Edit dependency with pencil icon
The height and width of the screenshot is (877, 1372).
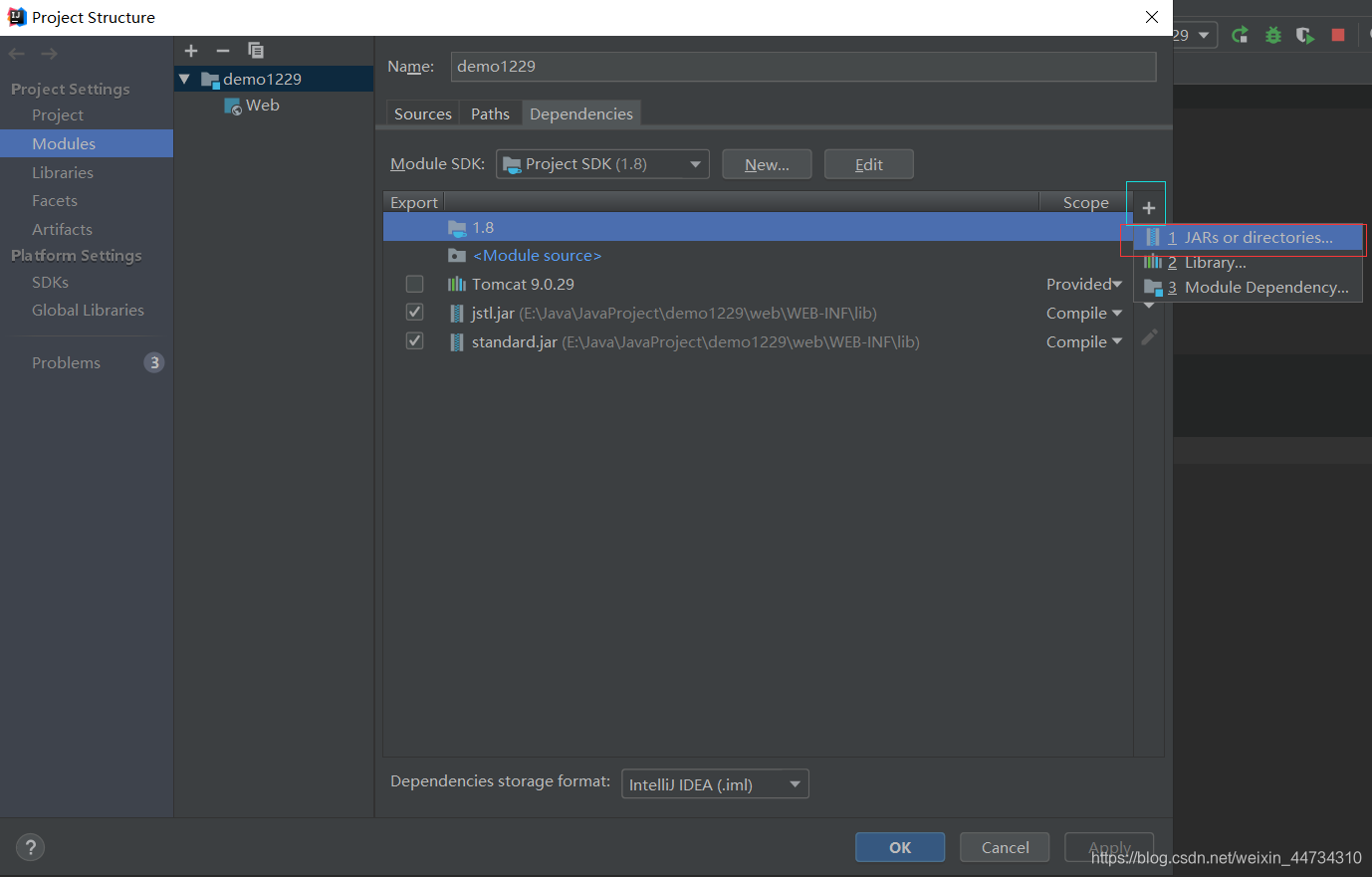click(x=1149, y=337)
